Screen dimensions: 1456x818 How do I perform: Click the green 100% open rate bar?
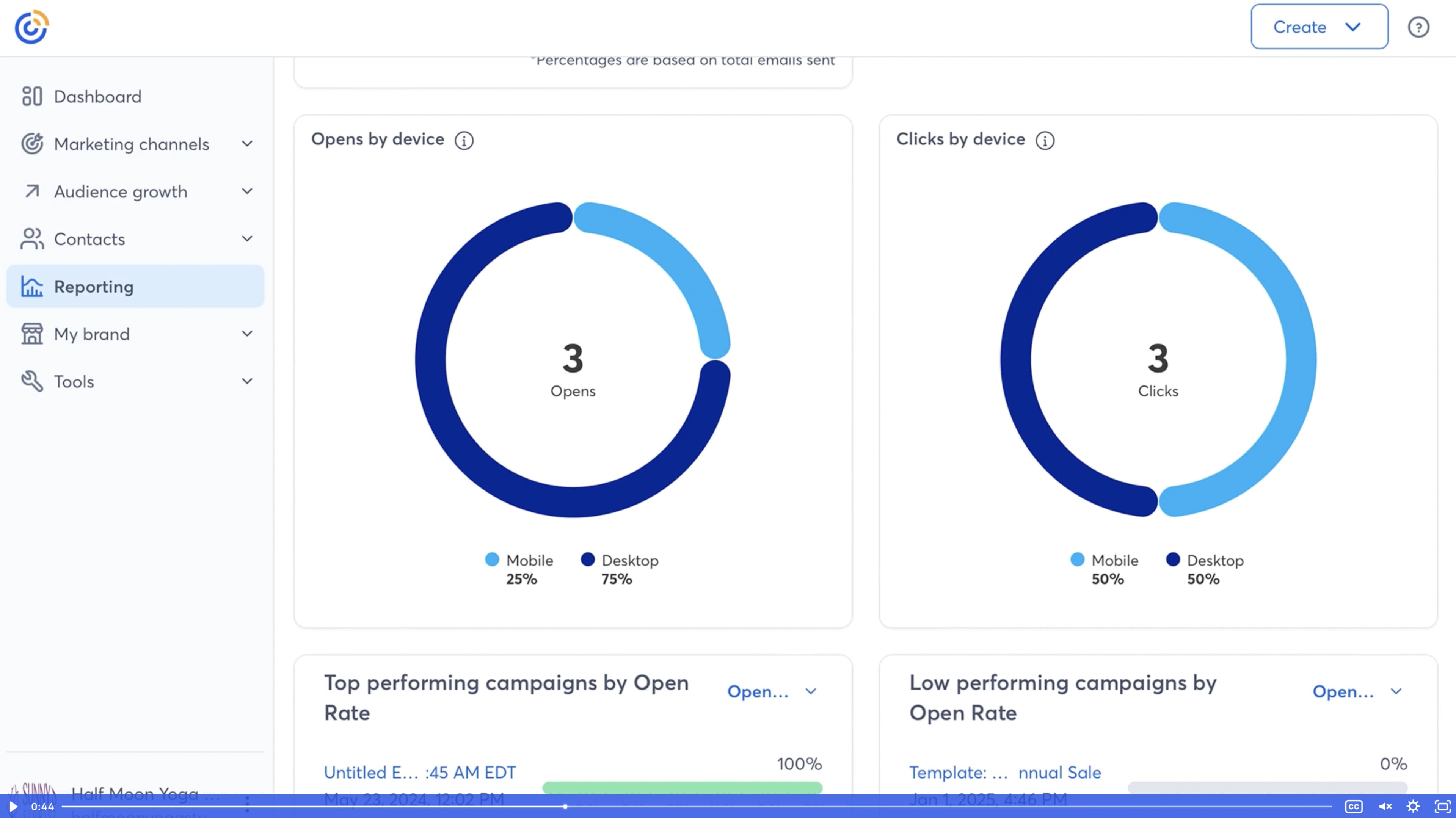point(682,788)
